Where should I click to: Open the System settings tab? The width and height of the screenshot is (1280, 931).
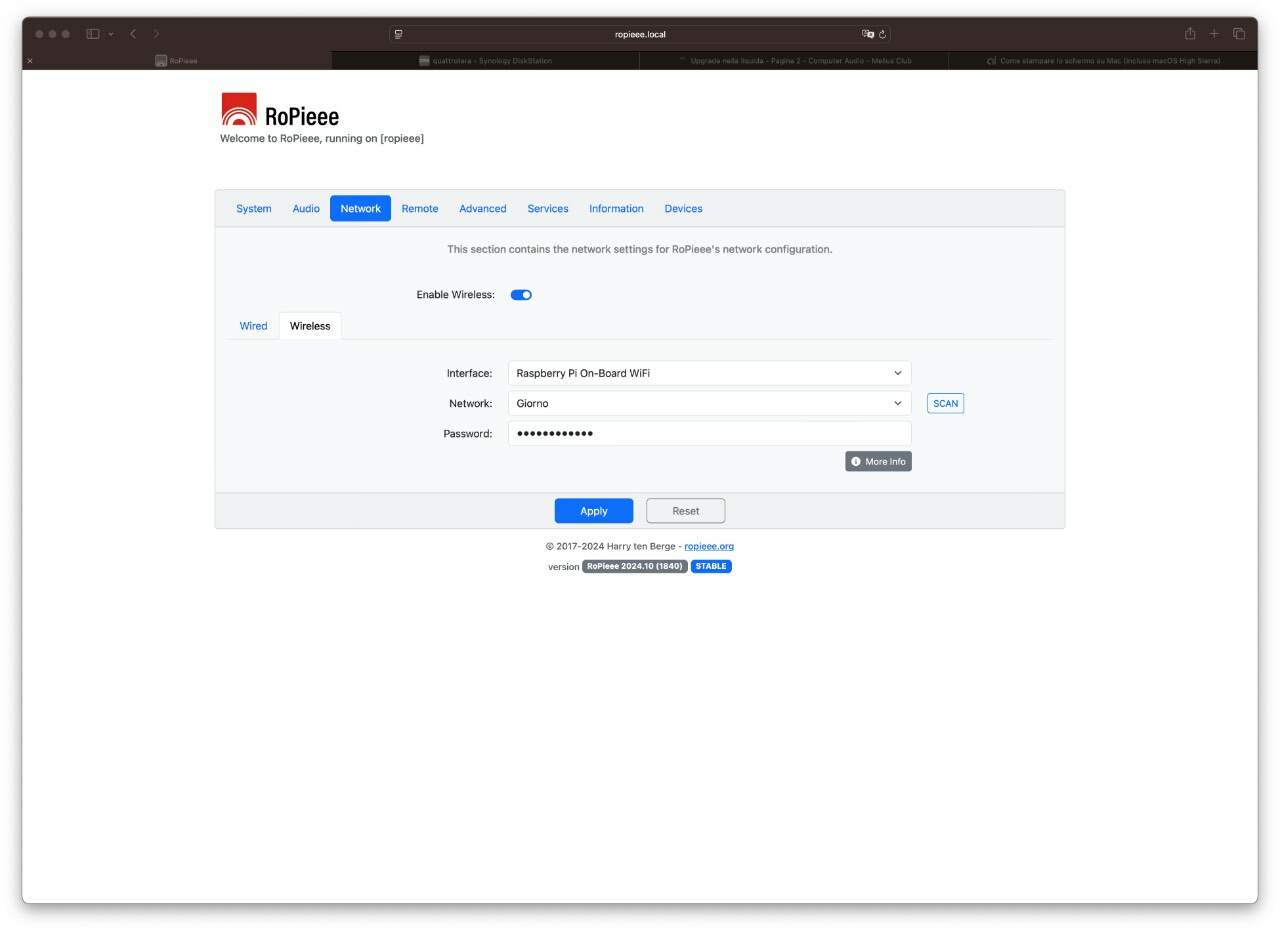tap(254, 209)
